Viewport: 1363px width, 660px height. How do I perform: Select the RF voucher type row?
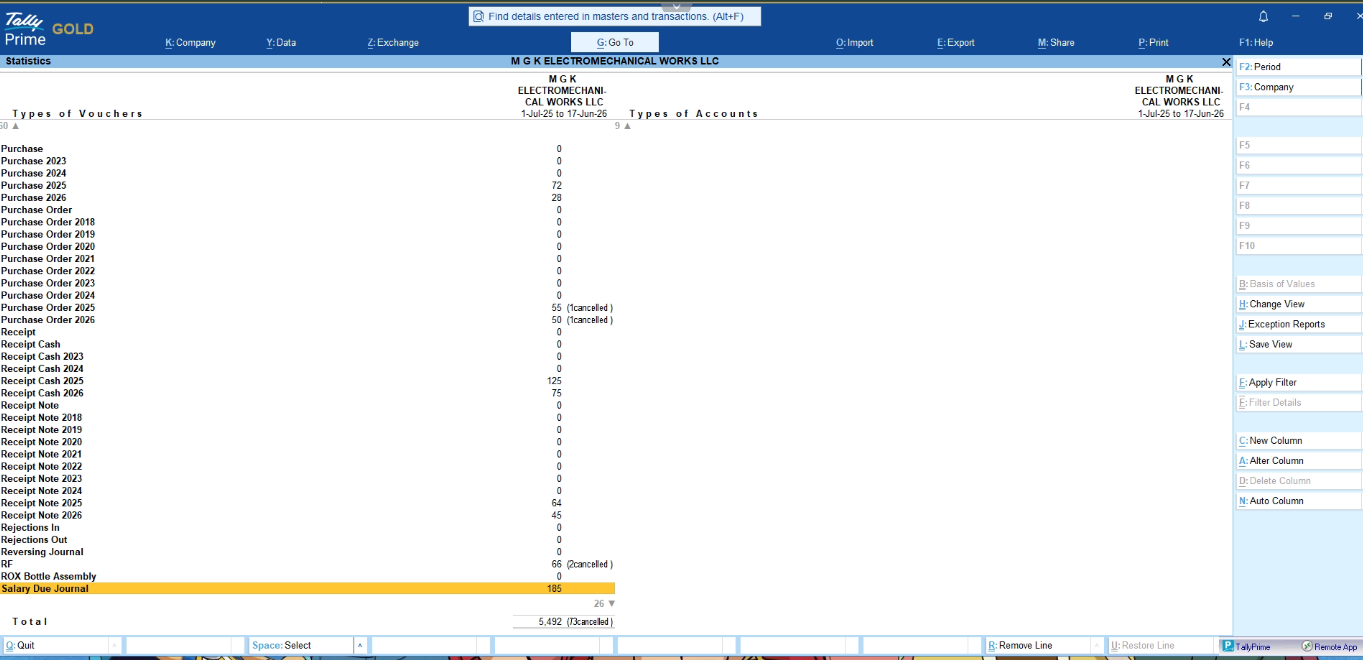tap(307, 564)
